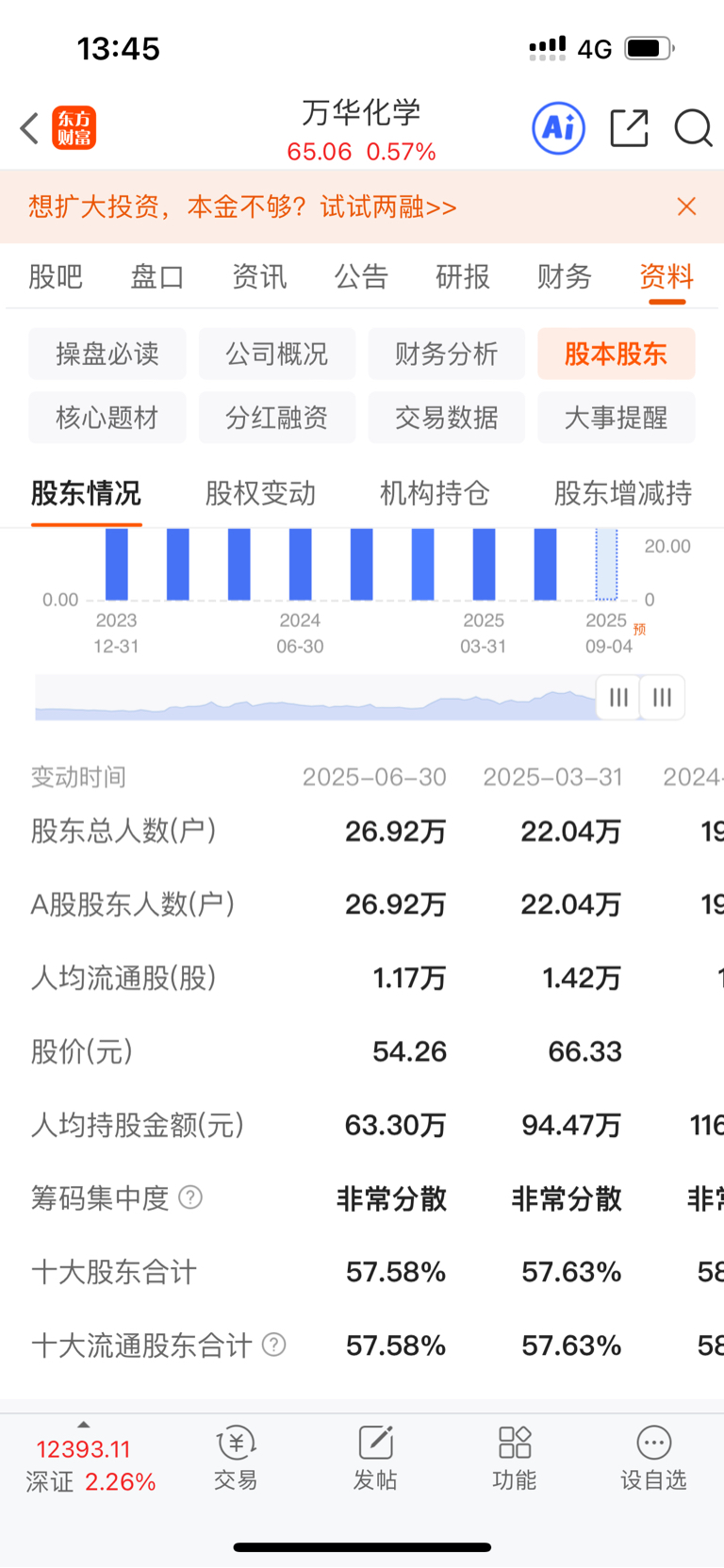Select the 公司概况 button
This screenshot has width=724, height=1568.
(277, 354)
